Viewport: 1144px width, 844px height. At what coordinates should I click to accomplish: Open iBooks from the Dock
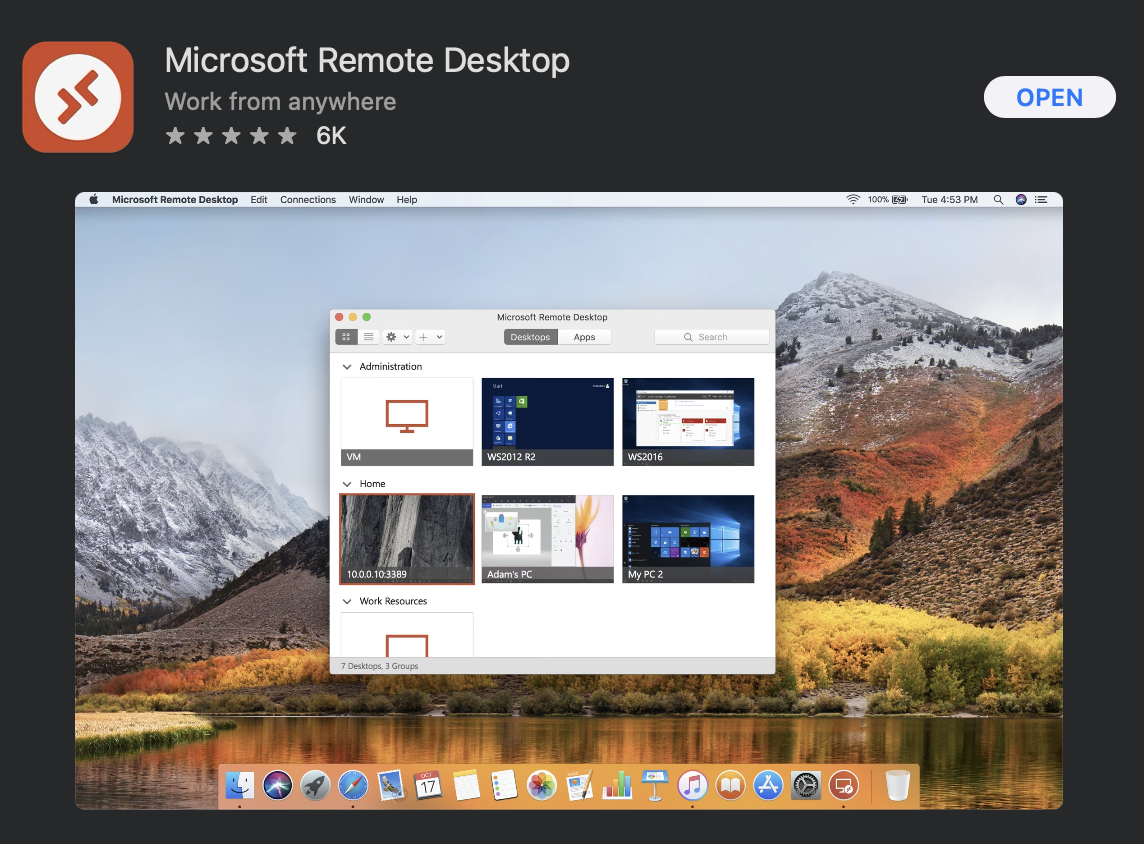point(730,786)
